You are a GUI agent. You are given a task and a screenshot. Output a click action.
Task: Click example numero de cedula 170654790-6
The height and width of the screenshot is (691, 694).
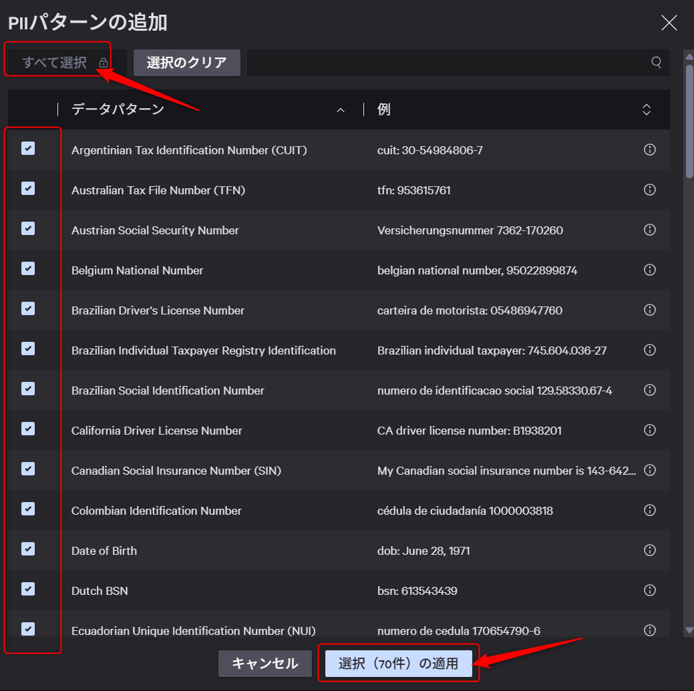(x=459, y=631)
